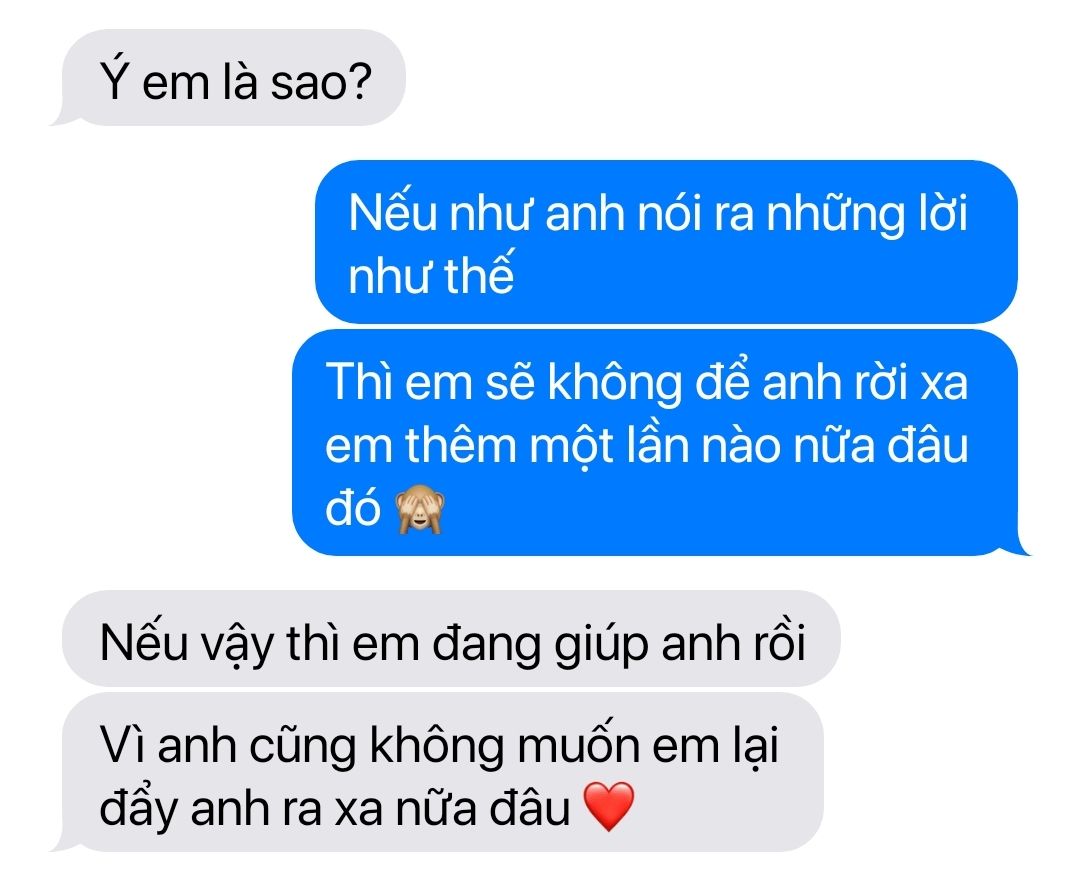Screen dimensions: 1080x869
Task: Select the blue bubble starting "Nếu như anh nói"
Action: coord(665,242)
